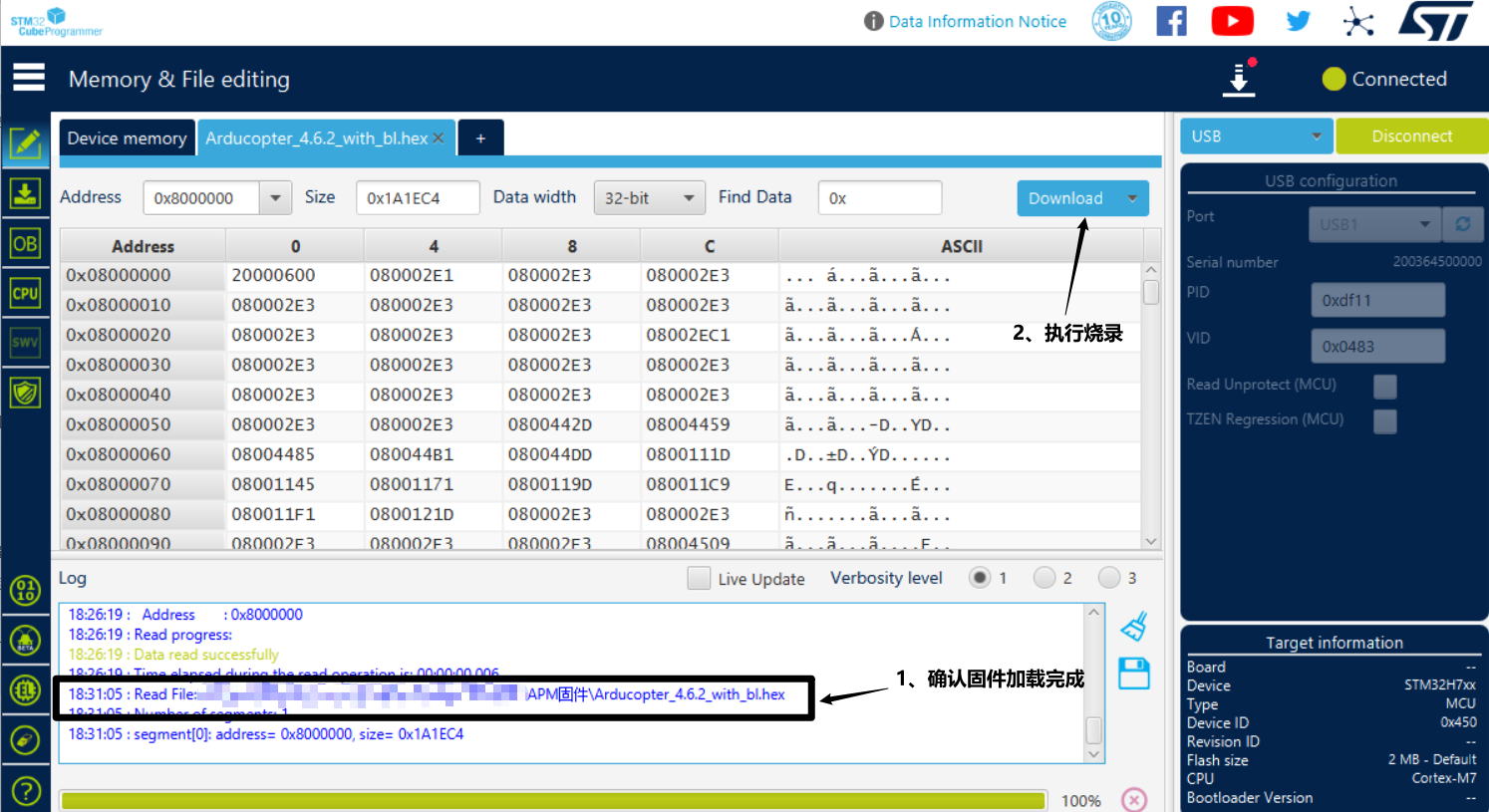Open the YouTube icon in header
1489x812 pixels.
[1232, 21]
